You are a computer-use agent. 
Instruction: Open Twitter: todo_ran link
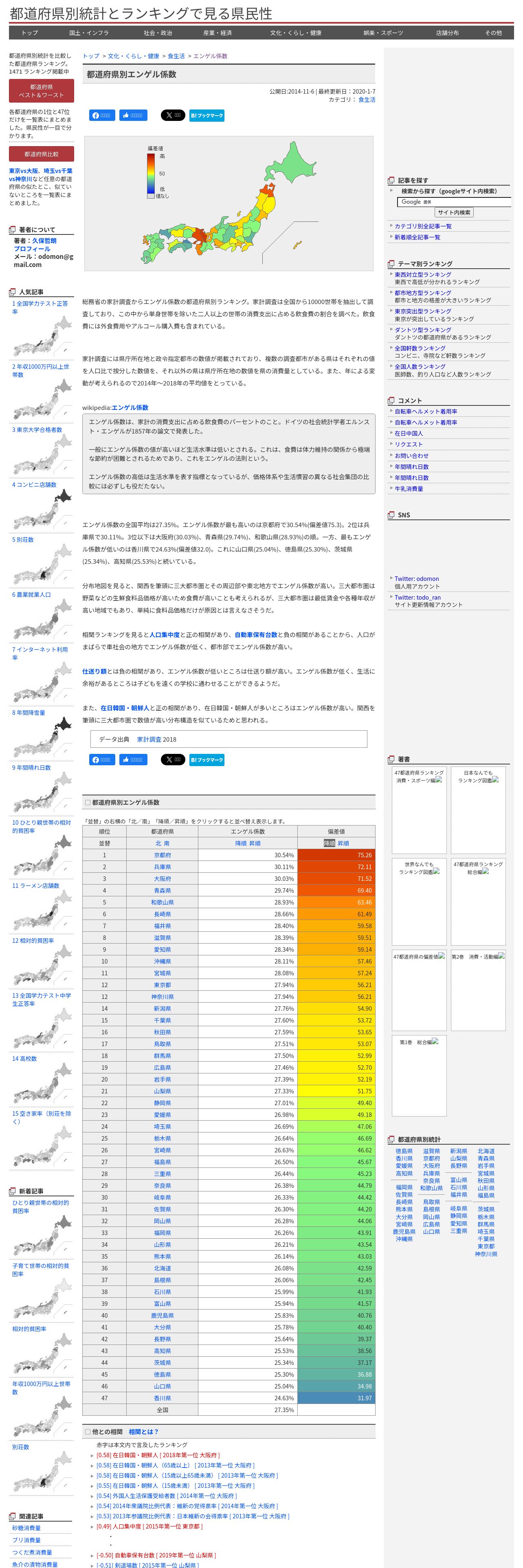[417, 597]
